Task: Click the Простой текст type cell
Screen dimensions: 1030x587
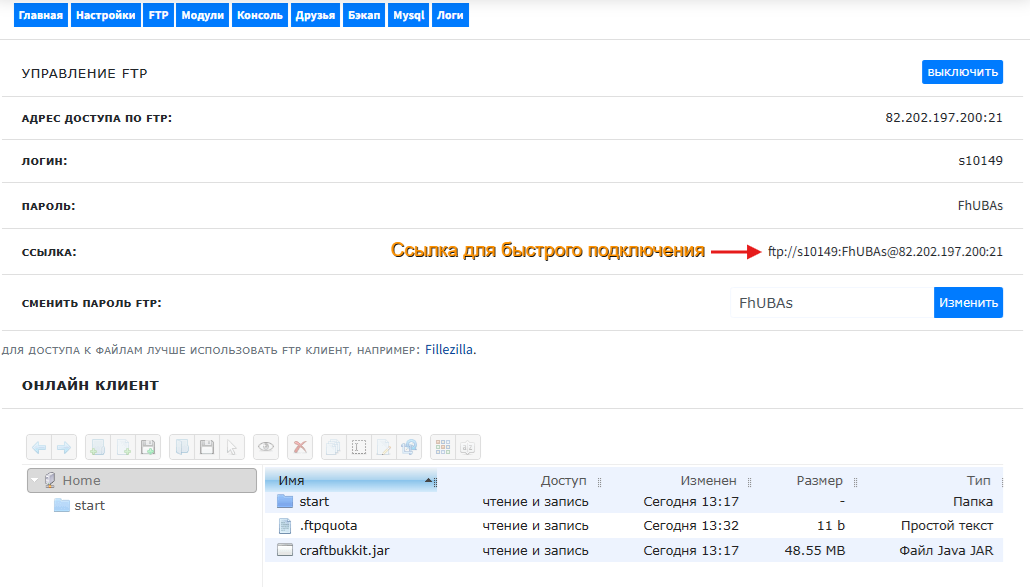Action: click(947, 525)
